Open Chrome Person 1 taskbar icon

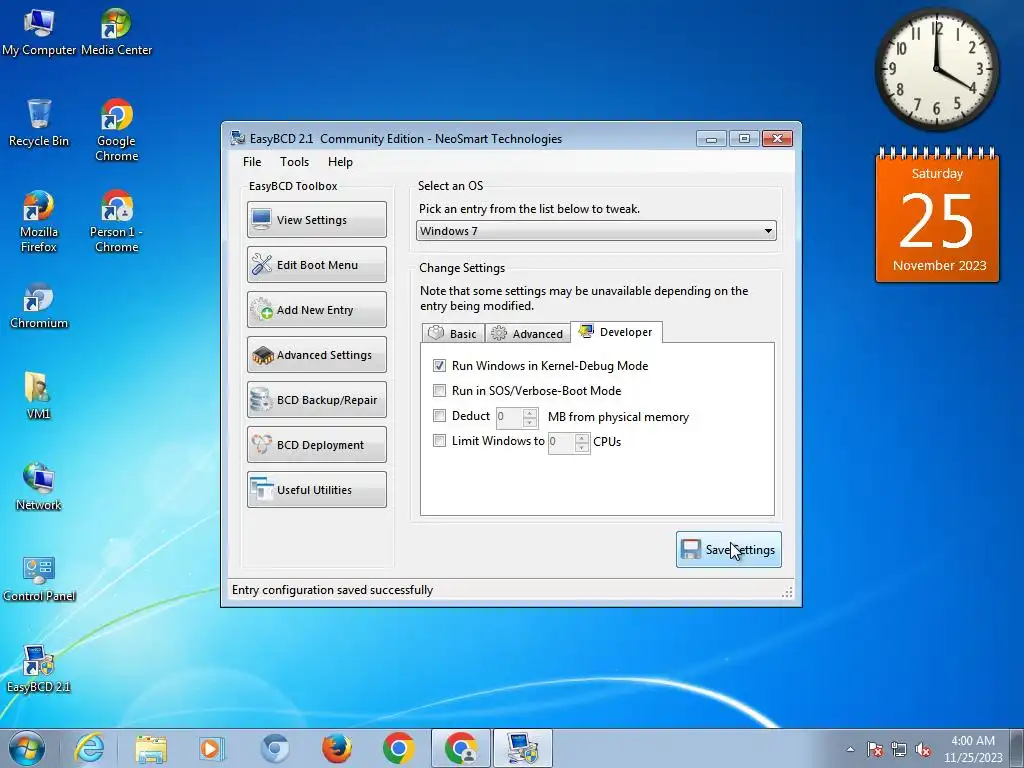tap(460, 748)
